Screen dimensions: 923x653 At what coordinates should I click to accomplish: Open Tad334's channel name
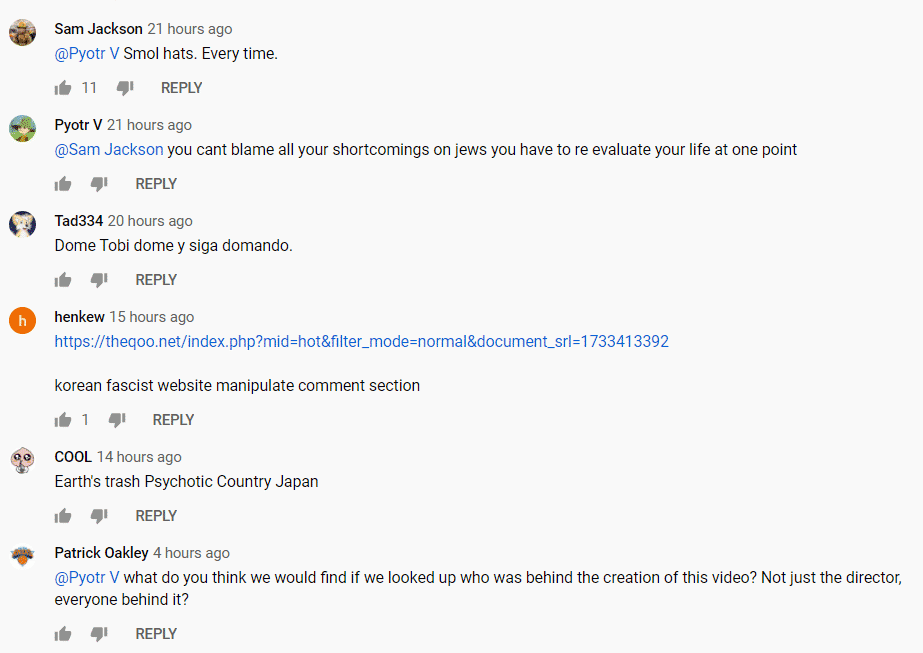pyautogui.click(x=78, y=221)
